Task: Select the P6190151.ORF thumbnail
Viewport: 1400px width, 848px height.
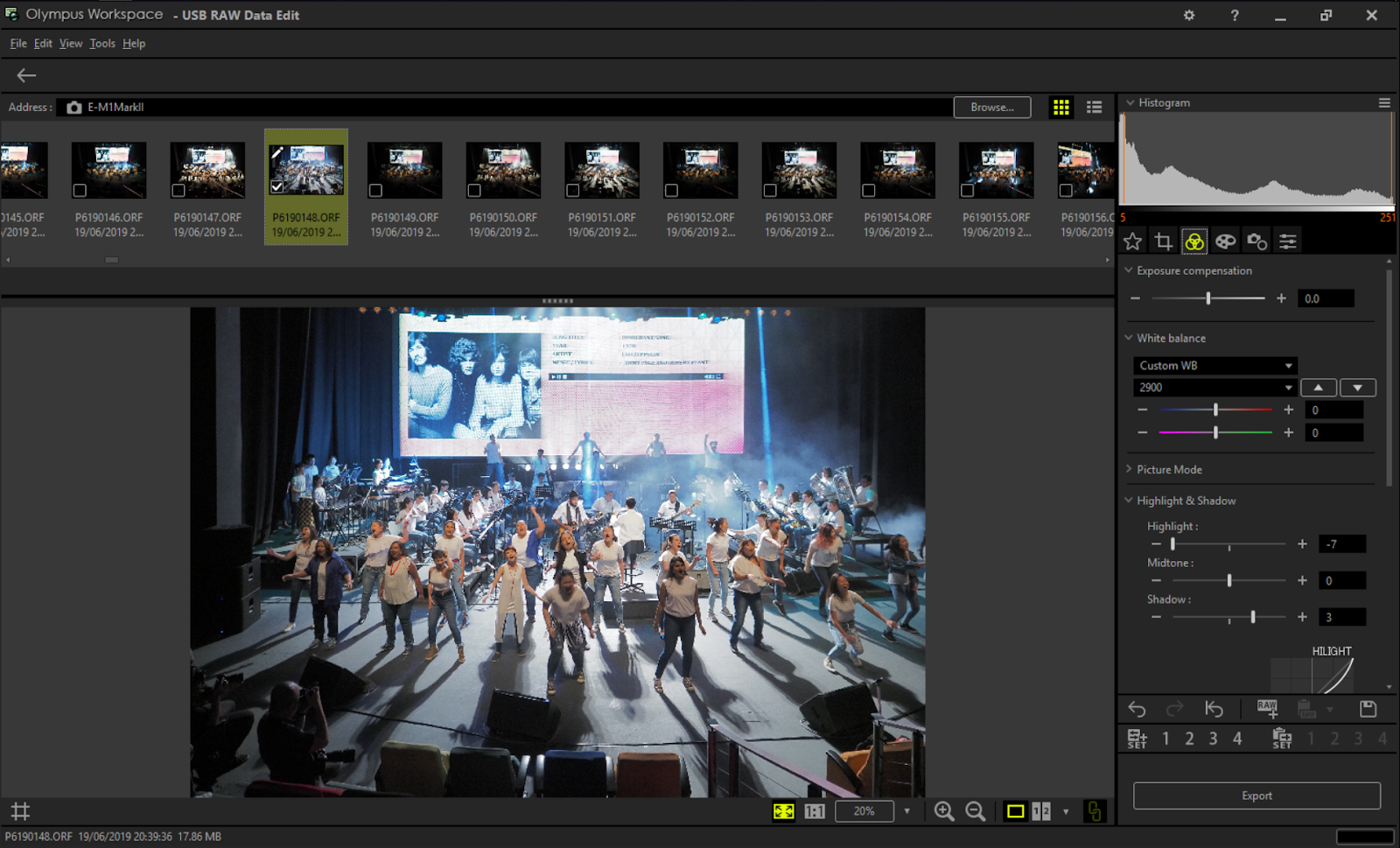Action: [601, 169]
